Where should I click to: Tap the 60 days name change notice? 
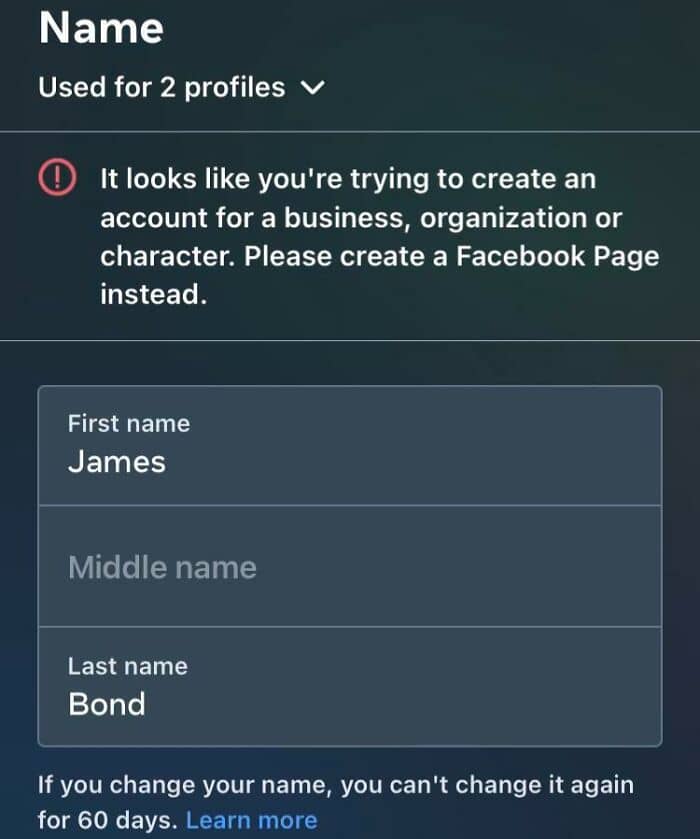336,802
